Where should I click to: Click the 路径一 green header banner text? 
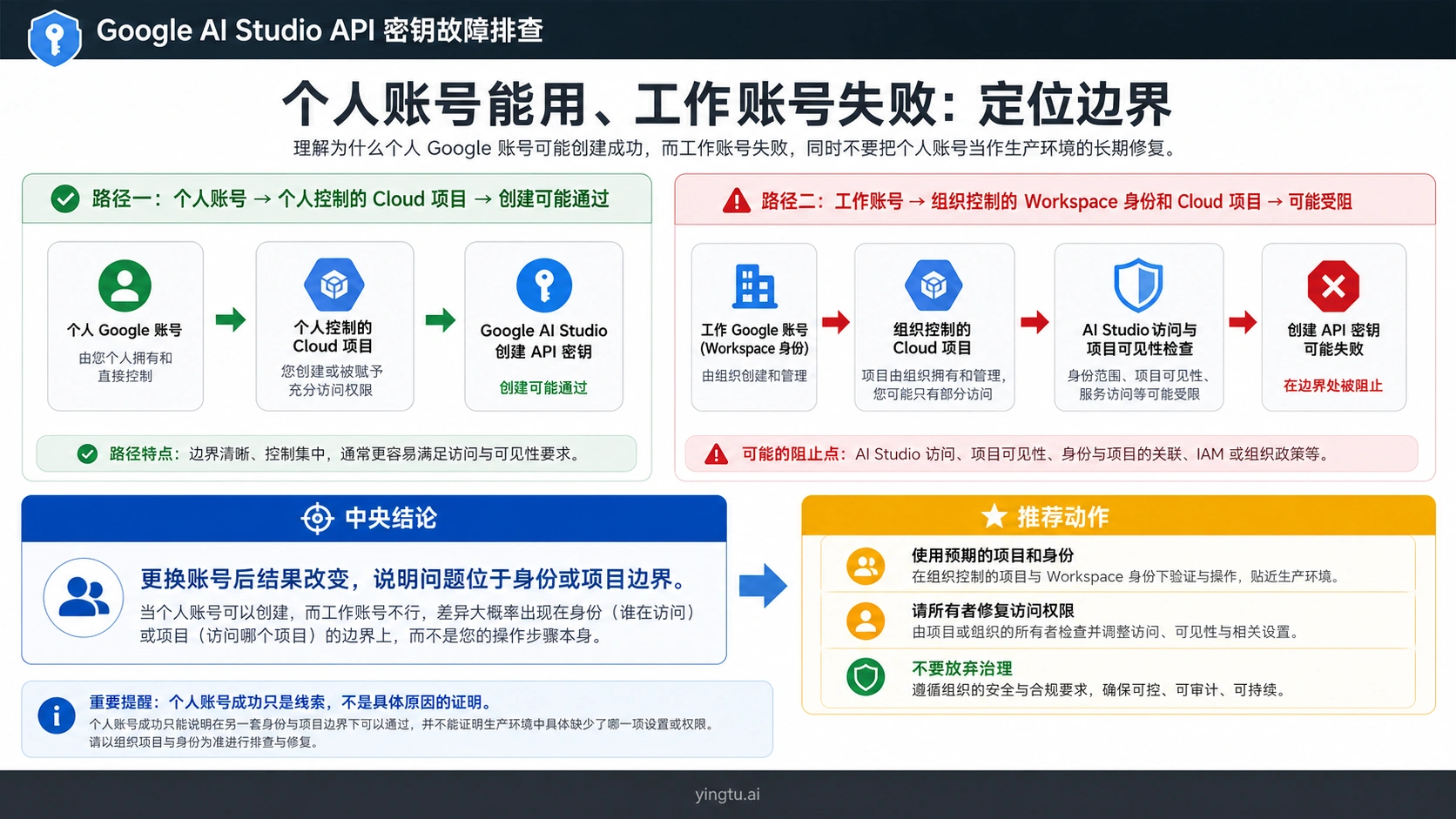(350, 199)
